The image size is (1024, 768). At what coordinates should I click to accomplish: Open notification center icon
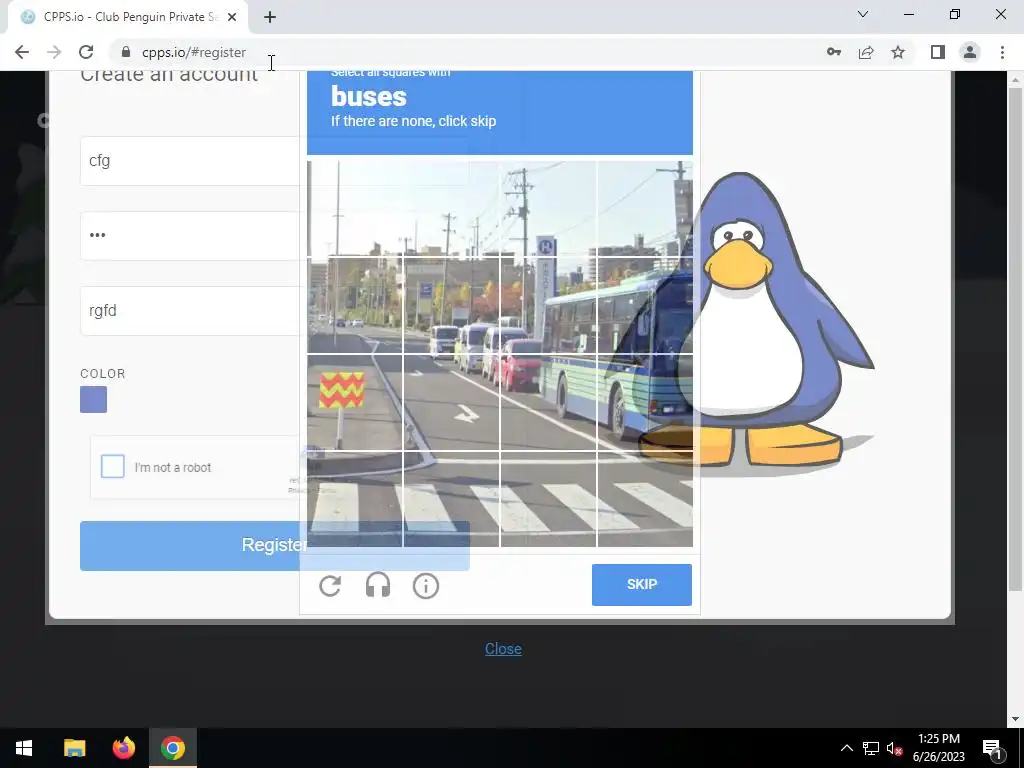(992, 748)
